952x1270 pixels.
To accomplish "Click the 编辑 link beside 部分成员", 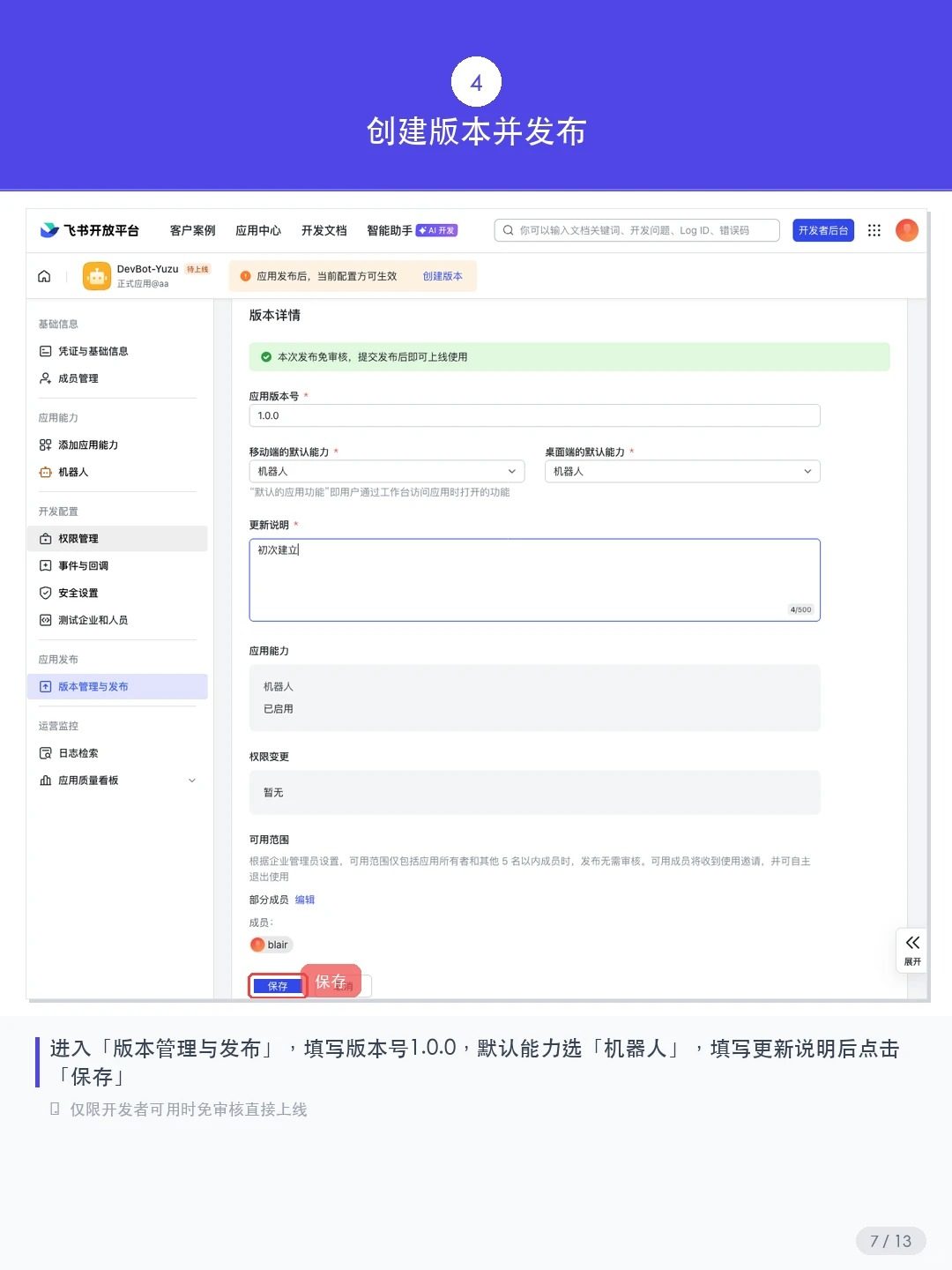I will [x=304, y=900].
